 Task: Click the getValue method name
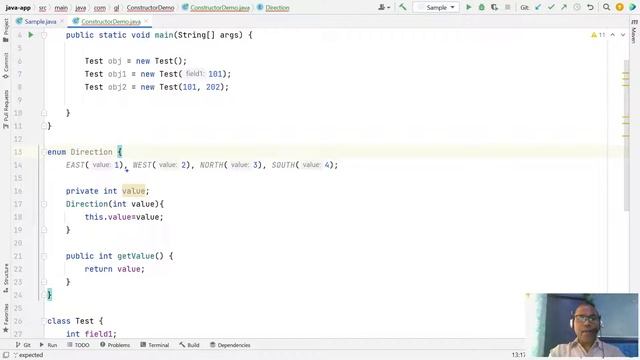point(136,256)
